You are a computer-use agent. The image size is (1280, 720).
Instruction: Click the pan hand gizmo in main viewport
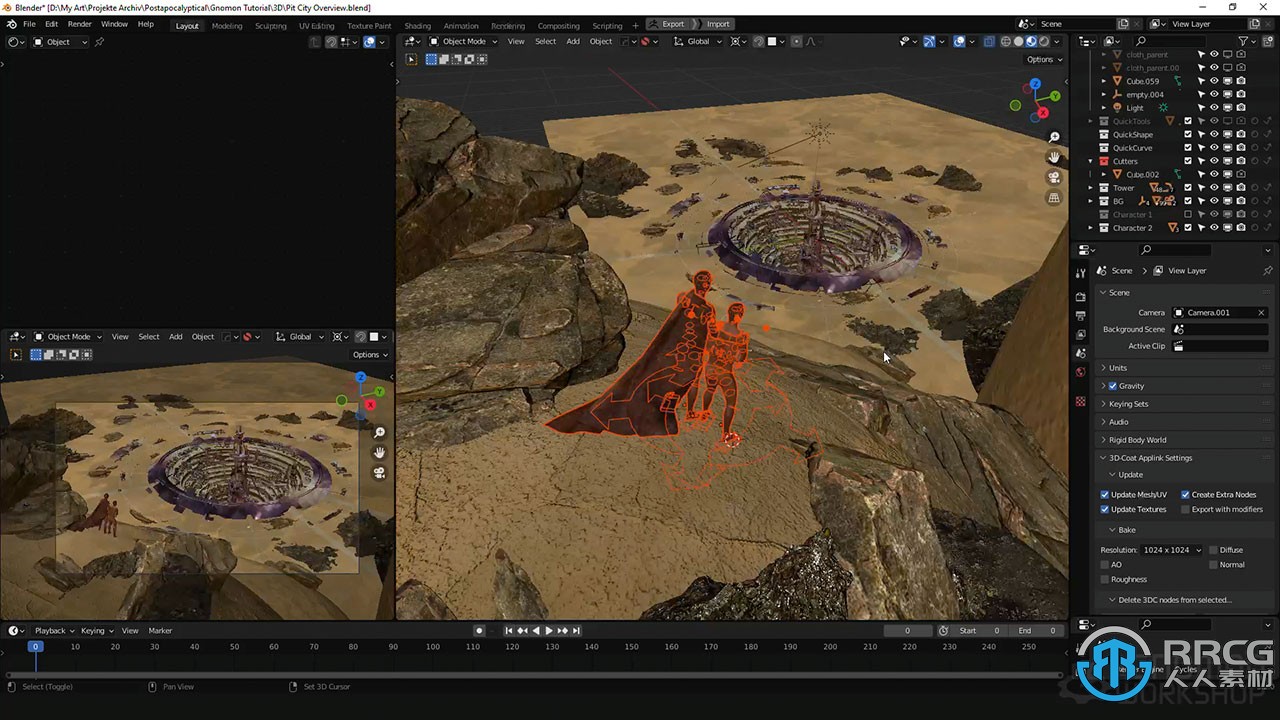point(1054,157)
